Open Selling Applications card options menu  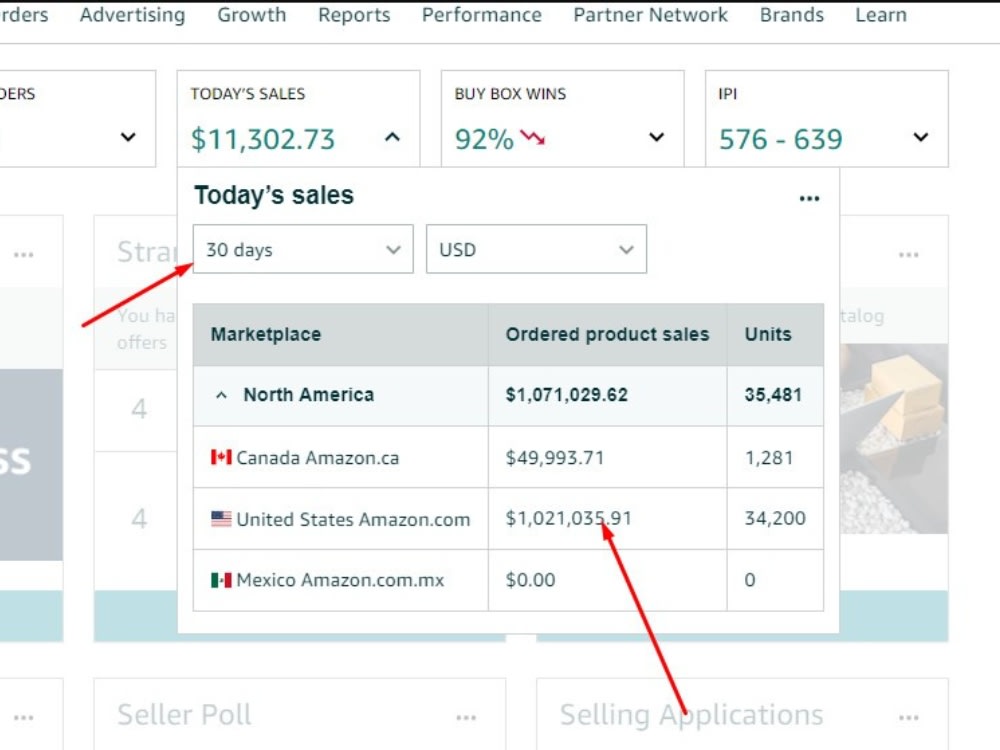click(x=909, y=717)
